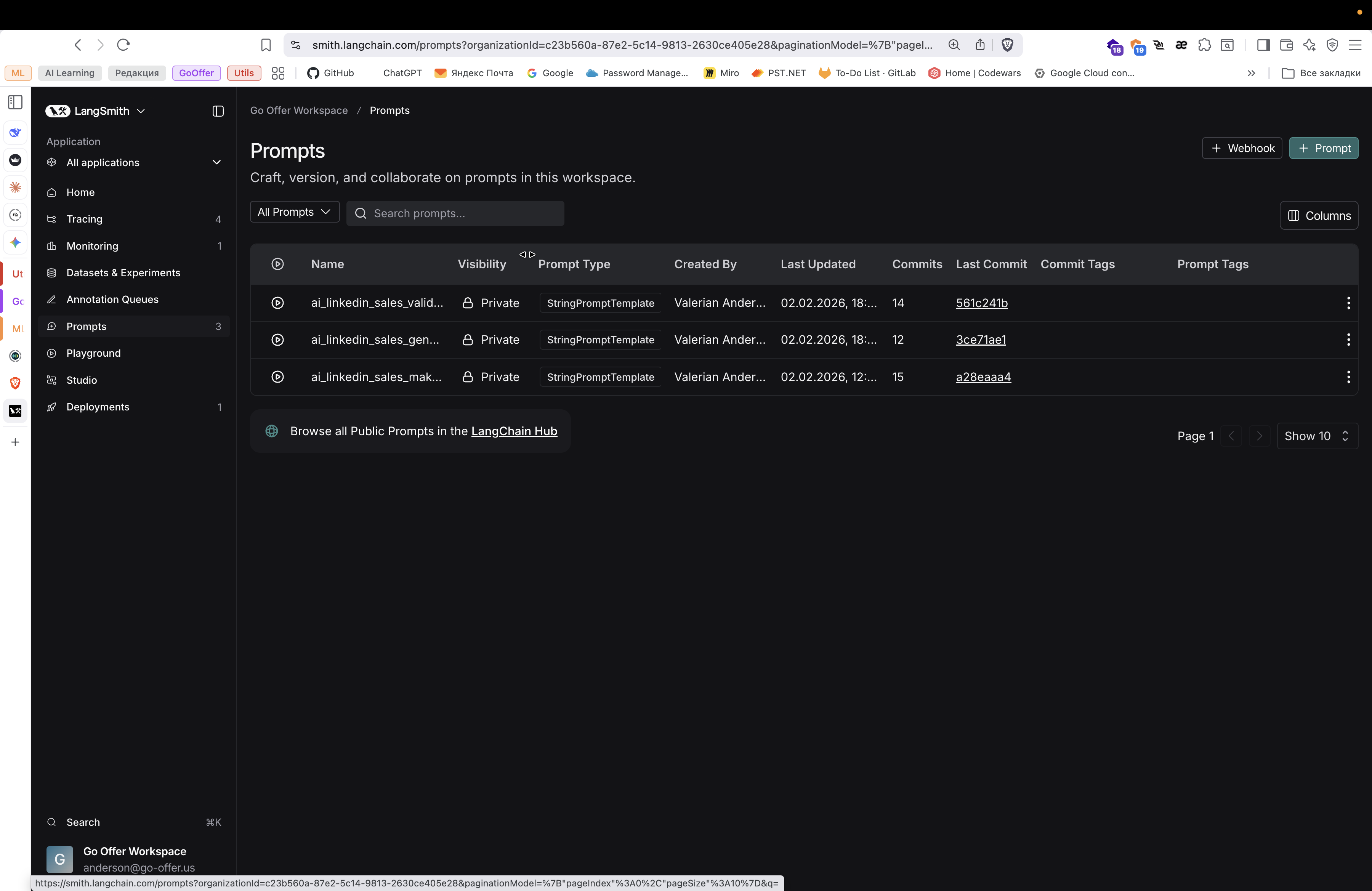Open ai_linkedin_sales_valid prompt in playground icon

(x=277, y=303)
